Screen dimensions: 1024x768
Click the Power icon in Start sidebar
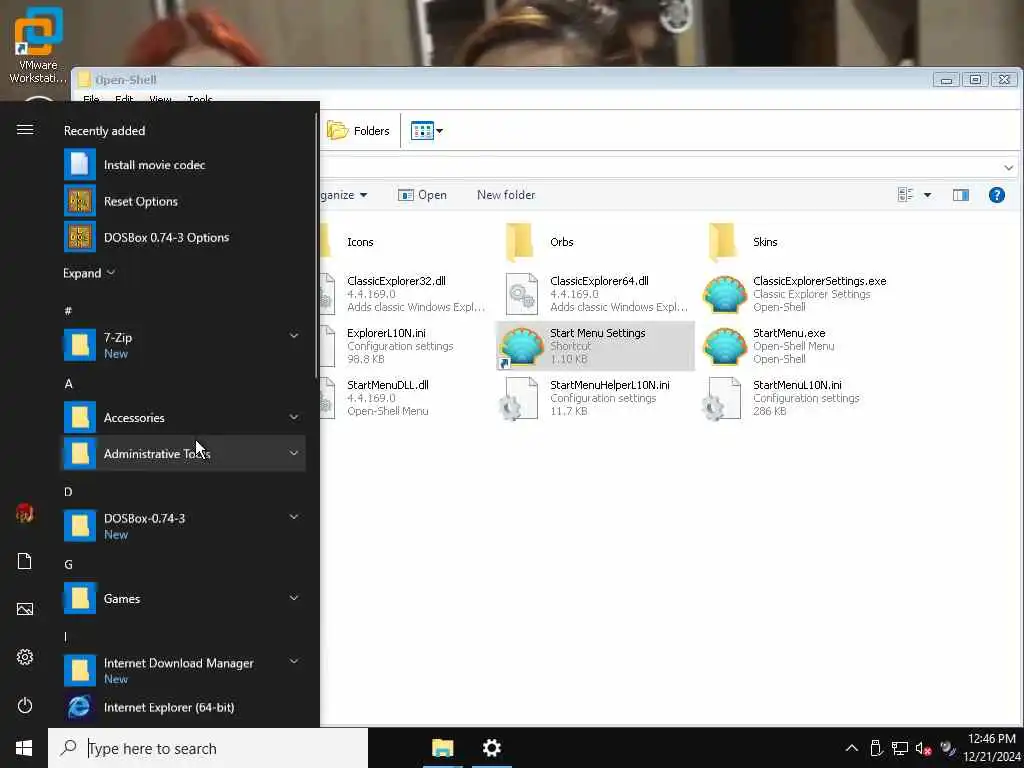25,705
